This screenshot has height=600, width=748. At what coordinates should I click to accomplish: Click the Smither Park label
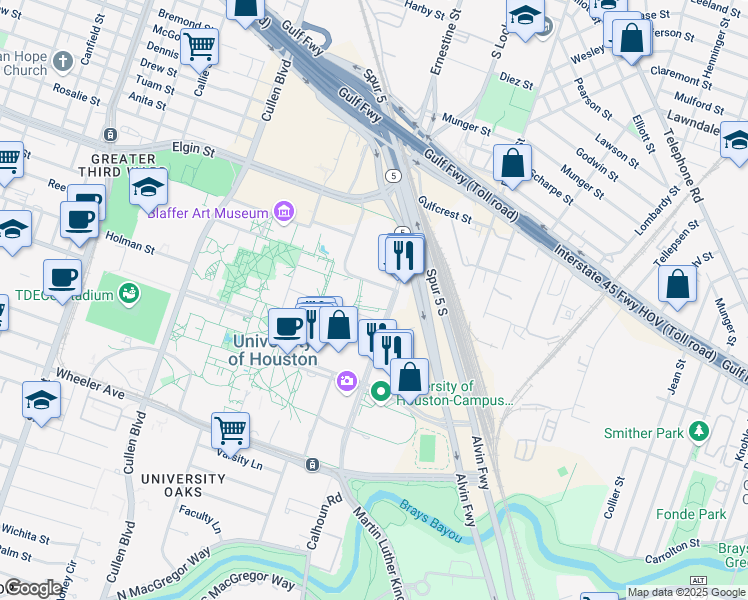click(x=644, y=433)
